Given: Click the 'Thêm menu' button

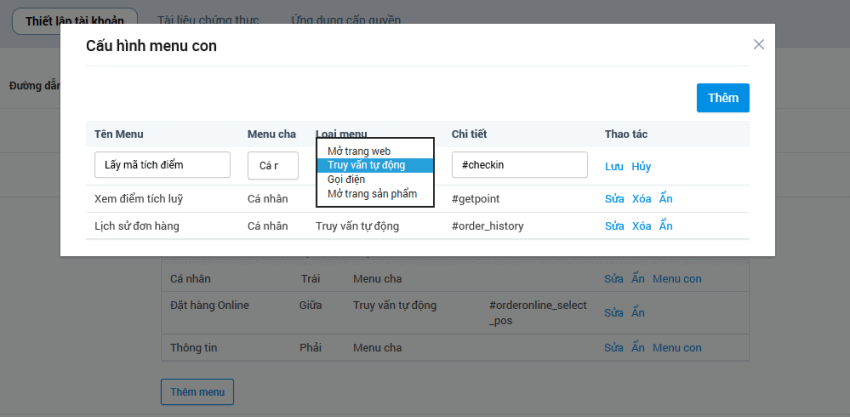Looking at the screenshot, I should click(197, 392).
